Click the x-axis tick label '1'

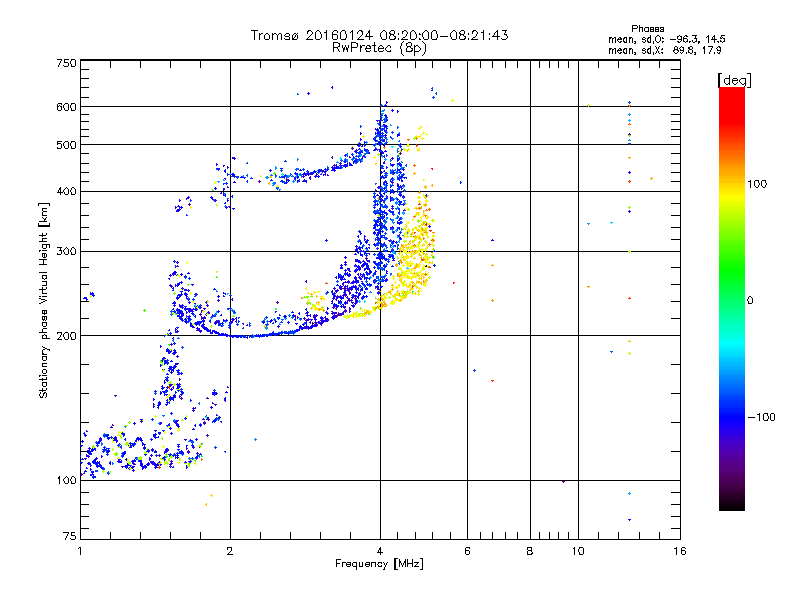coord(80,551)
